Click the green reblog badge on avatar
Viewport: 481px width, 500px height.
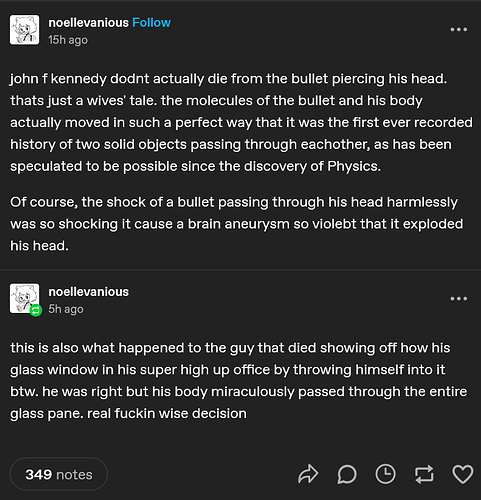pos(36,310)
